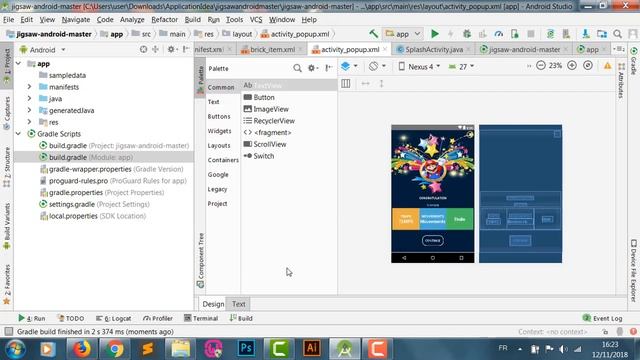Open the app run configuration dropdown

pyautogui.click(x=403, y=34)
